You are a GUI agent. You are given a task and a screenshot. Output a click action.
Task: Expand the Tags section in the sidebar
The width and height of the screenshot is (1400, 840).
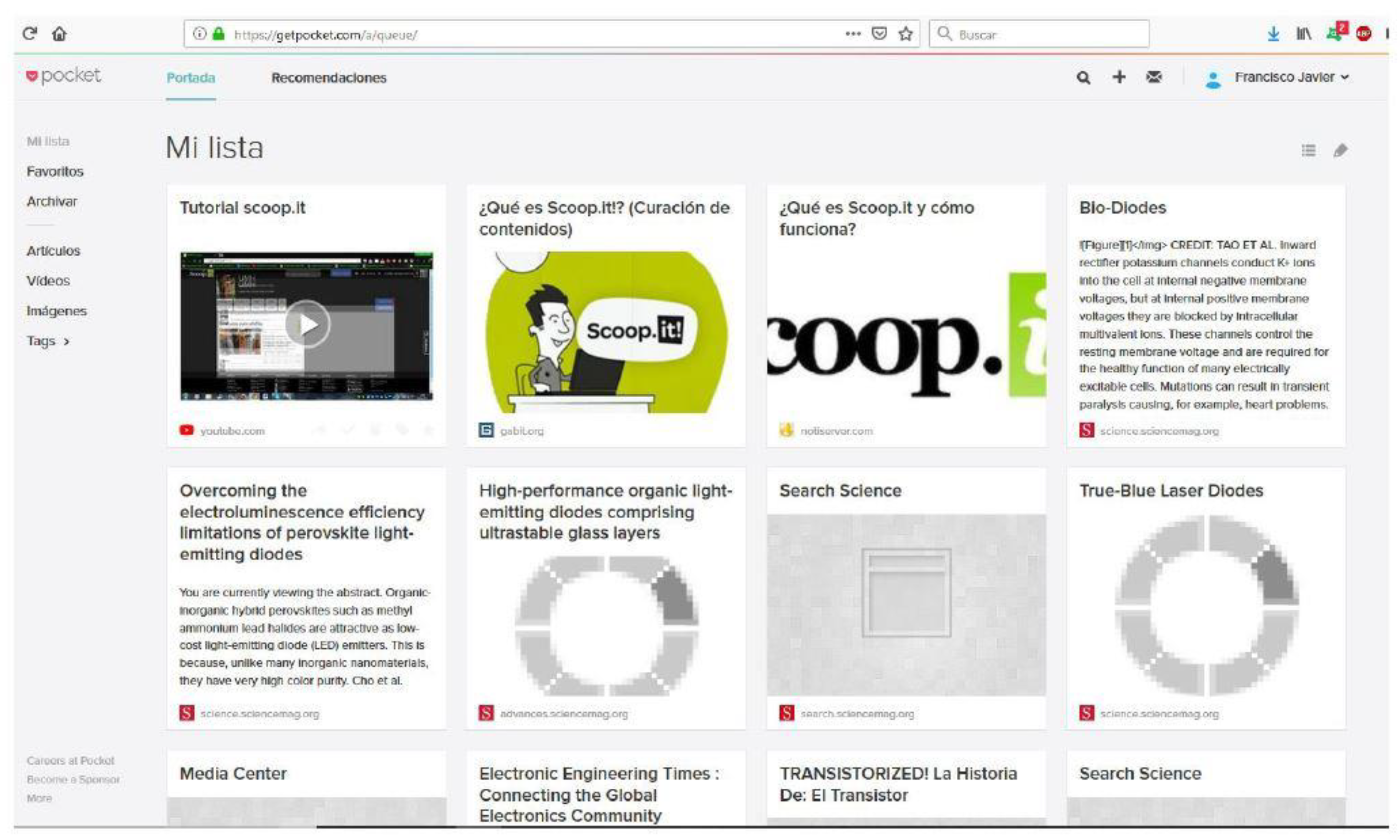click(x=48, y=341)
